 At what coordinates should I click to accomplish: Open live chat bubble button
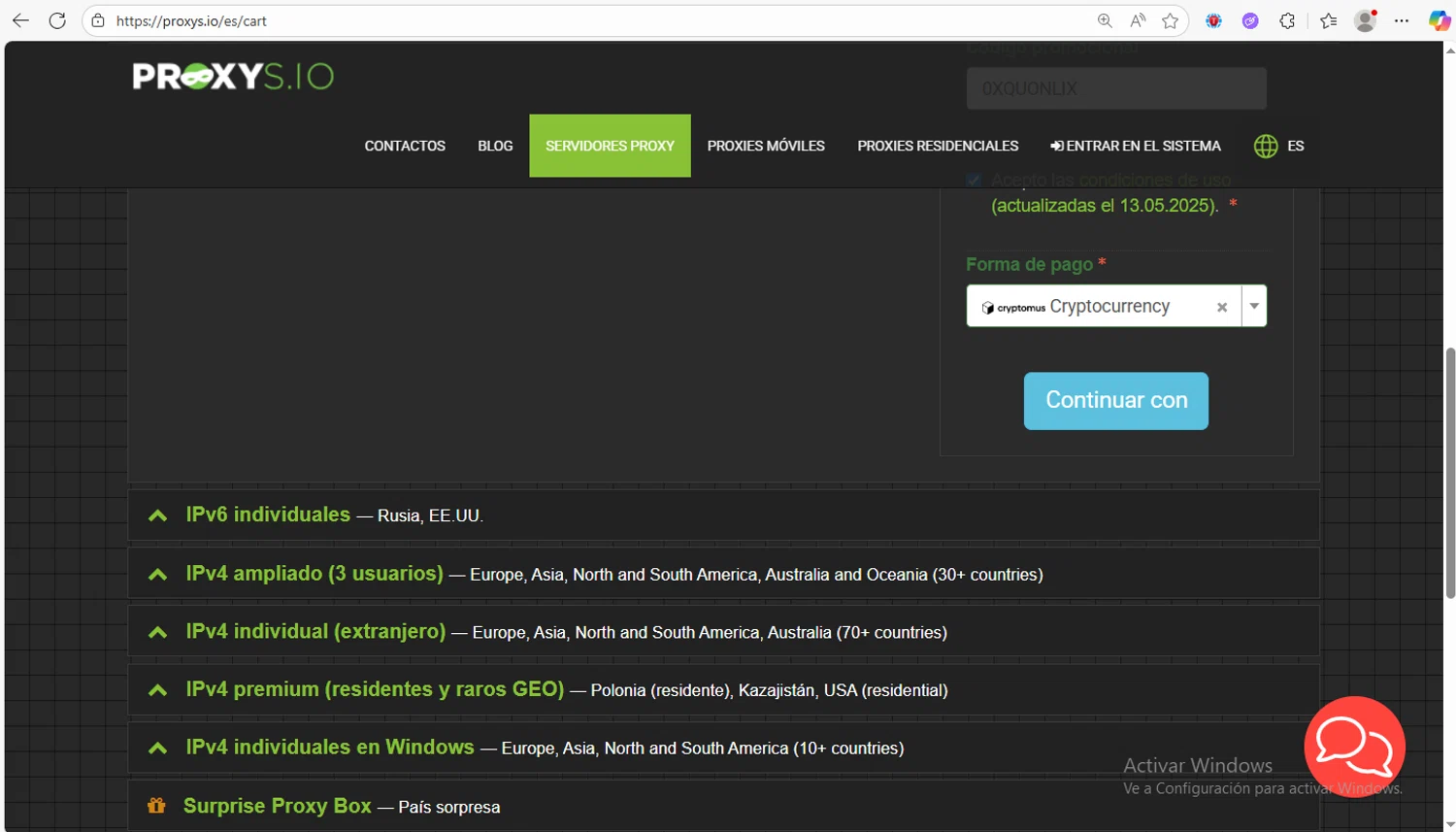[x=1355, y=747]
